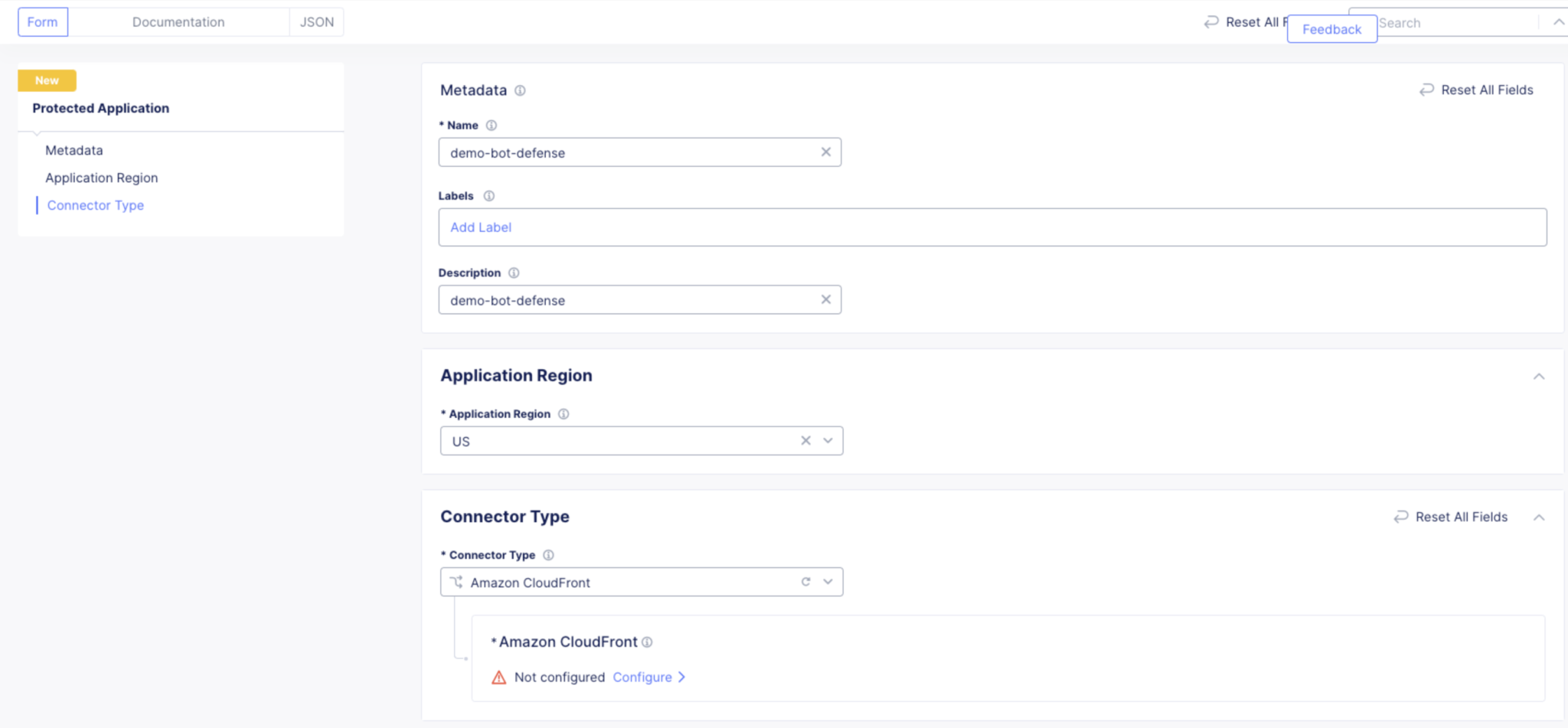Select Application Region in left navigation
The height and width of the screenshot is (728, 1568).
(101, 178)
